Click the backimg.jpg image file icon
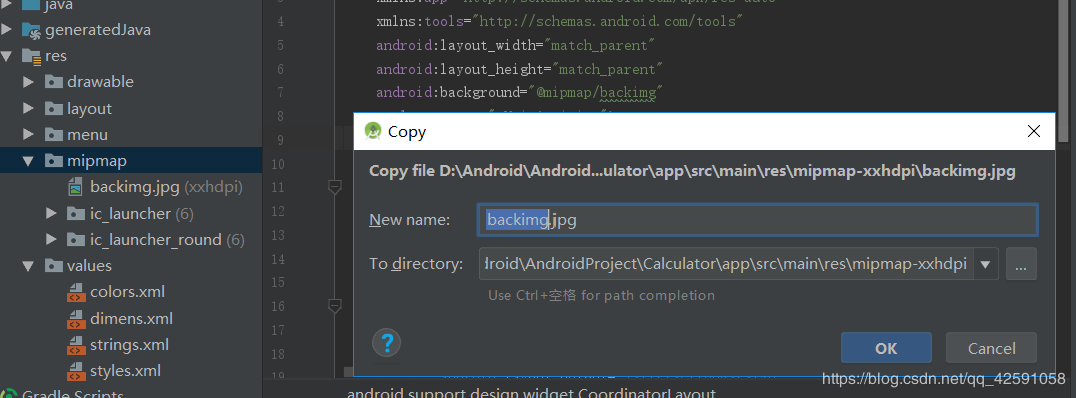 click(76, 187)
